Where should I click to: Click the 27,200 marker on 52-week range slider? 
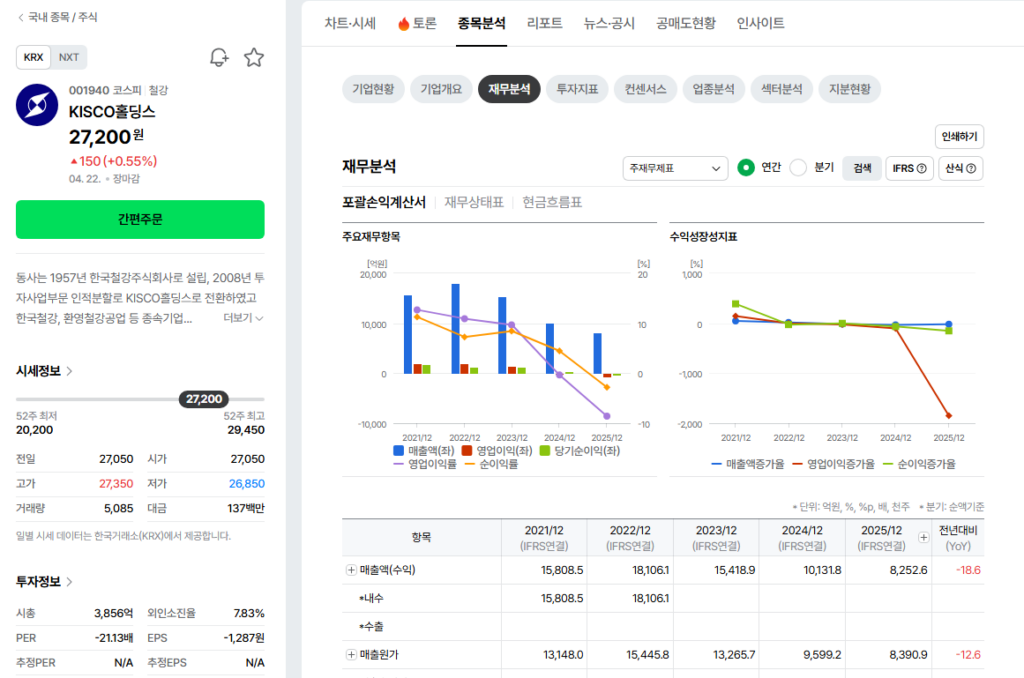(x=204, y=399)
